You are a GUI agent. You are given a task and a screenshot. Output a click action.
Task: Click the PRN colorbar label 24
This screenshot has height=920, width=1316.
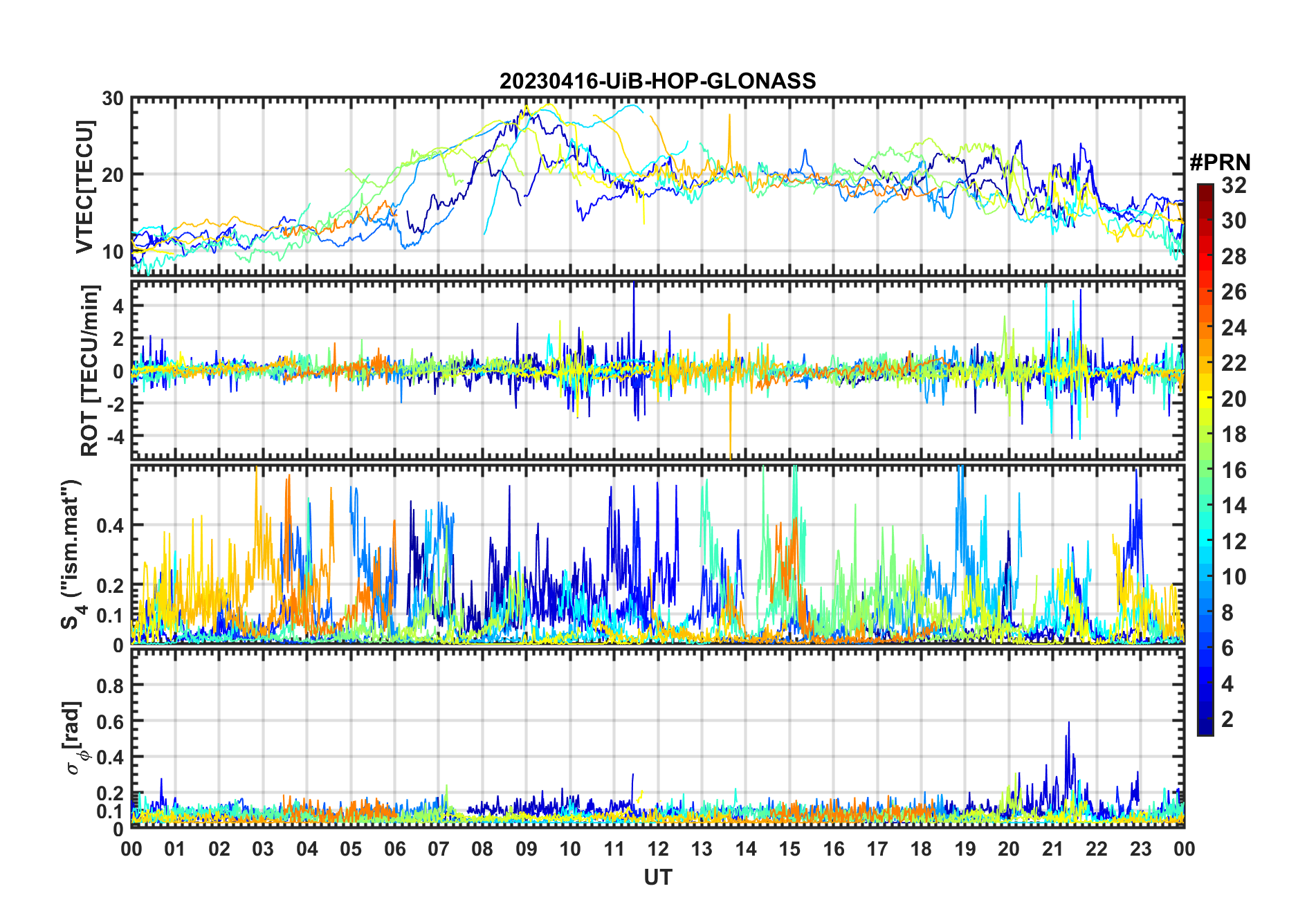1234,328
